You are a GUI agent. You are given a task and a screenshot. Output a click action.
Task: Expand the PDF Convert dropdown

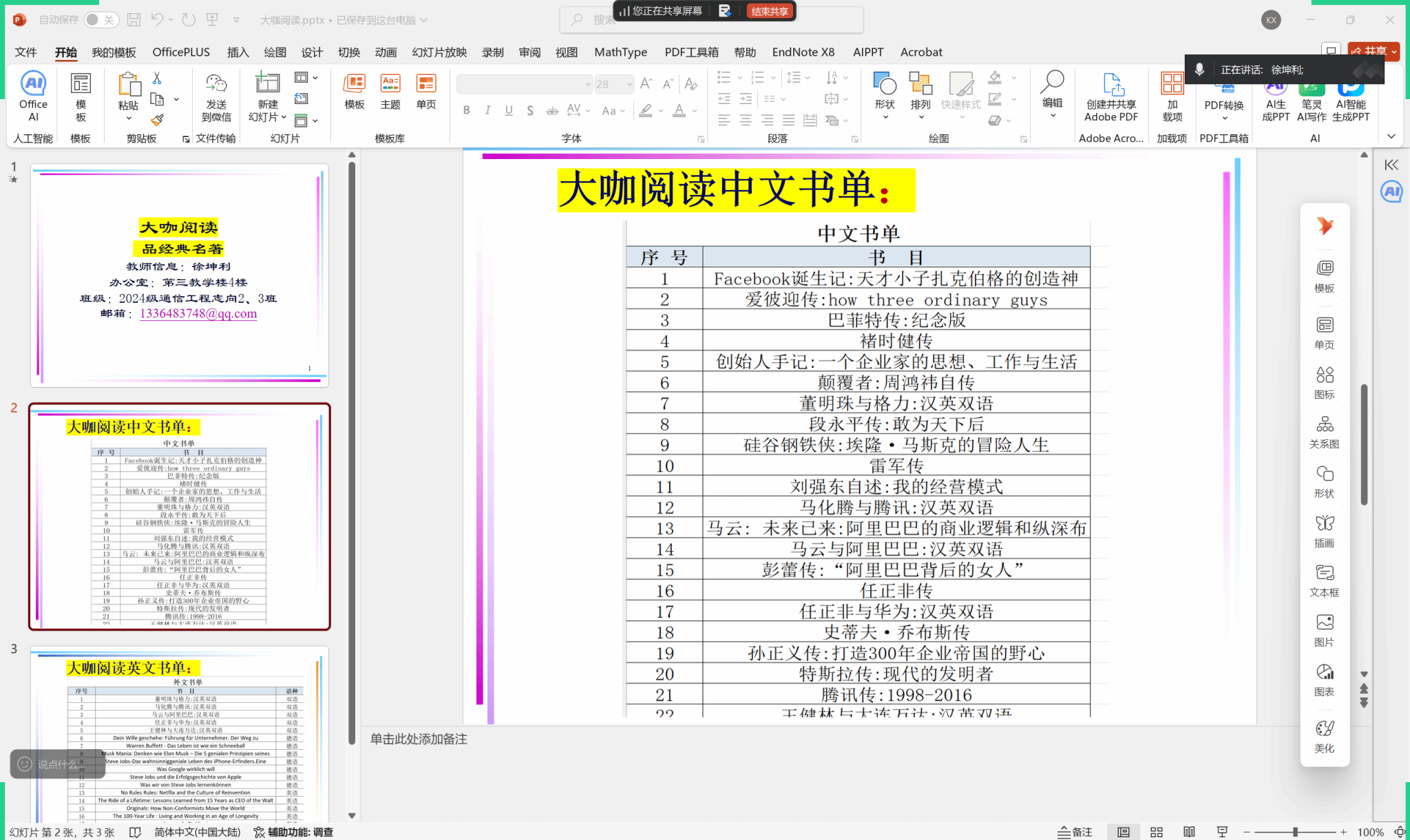pyautogui.click(x=1224, y=118)
